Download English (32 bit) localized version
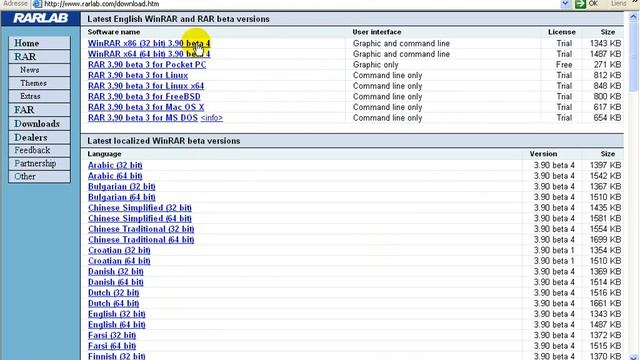 point(117,314)
